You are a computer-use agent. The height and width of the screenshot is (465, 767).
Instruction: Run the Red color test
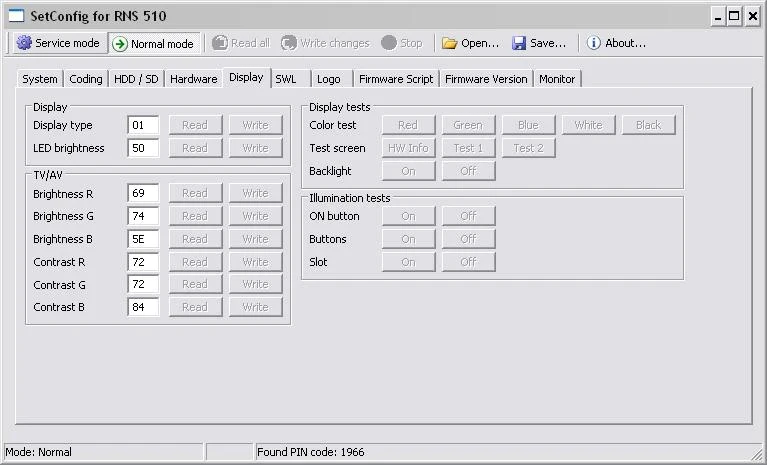[408, 125]
